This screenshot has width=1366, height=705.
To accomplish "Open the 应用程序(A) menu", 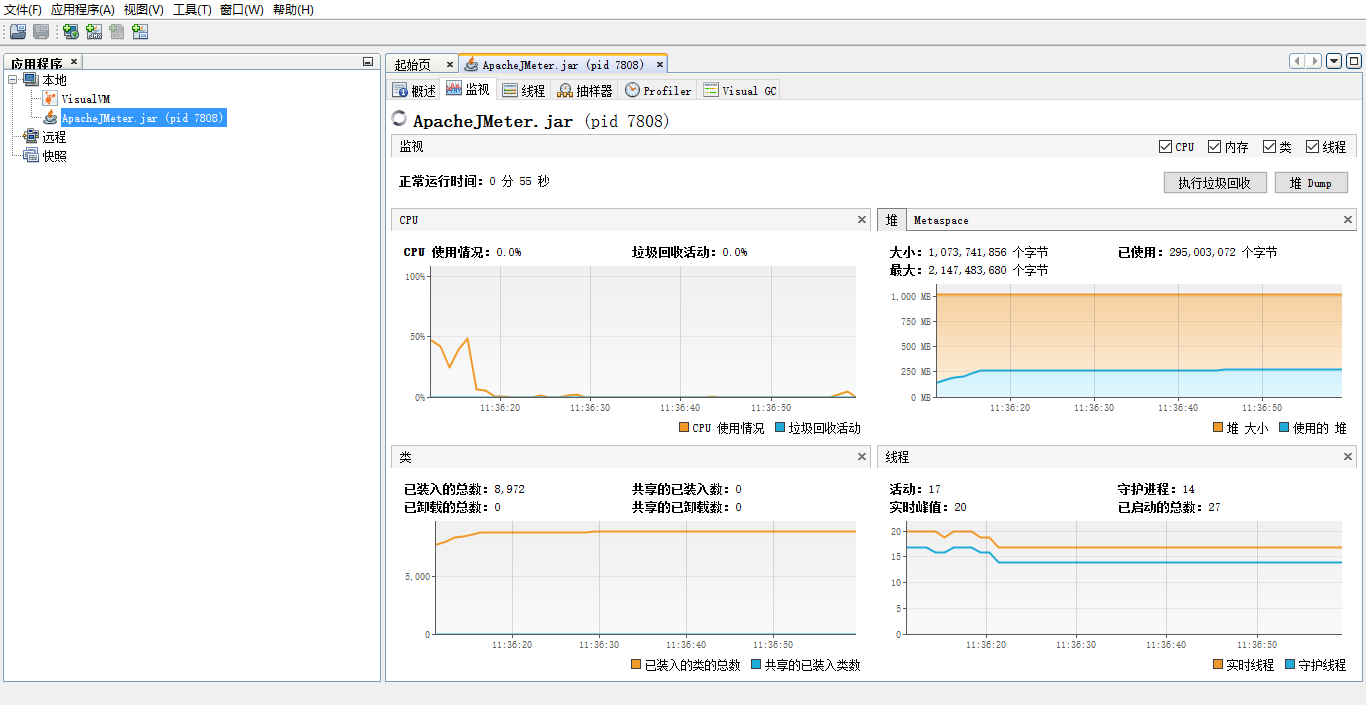I will click(x=83, y=10).
